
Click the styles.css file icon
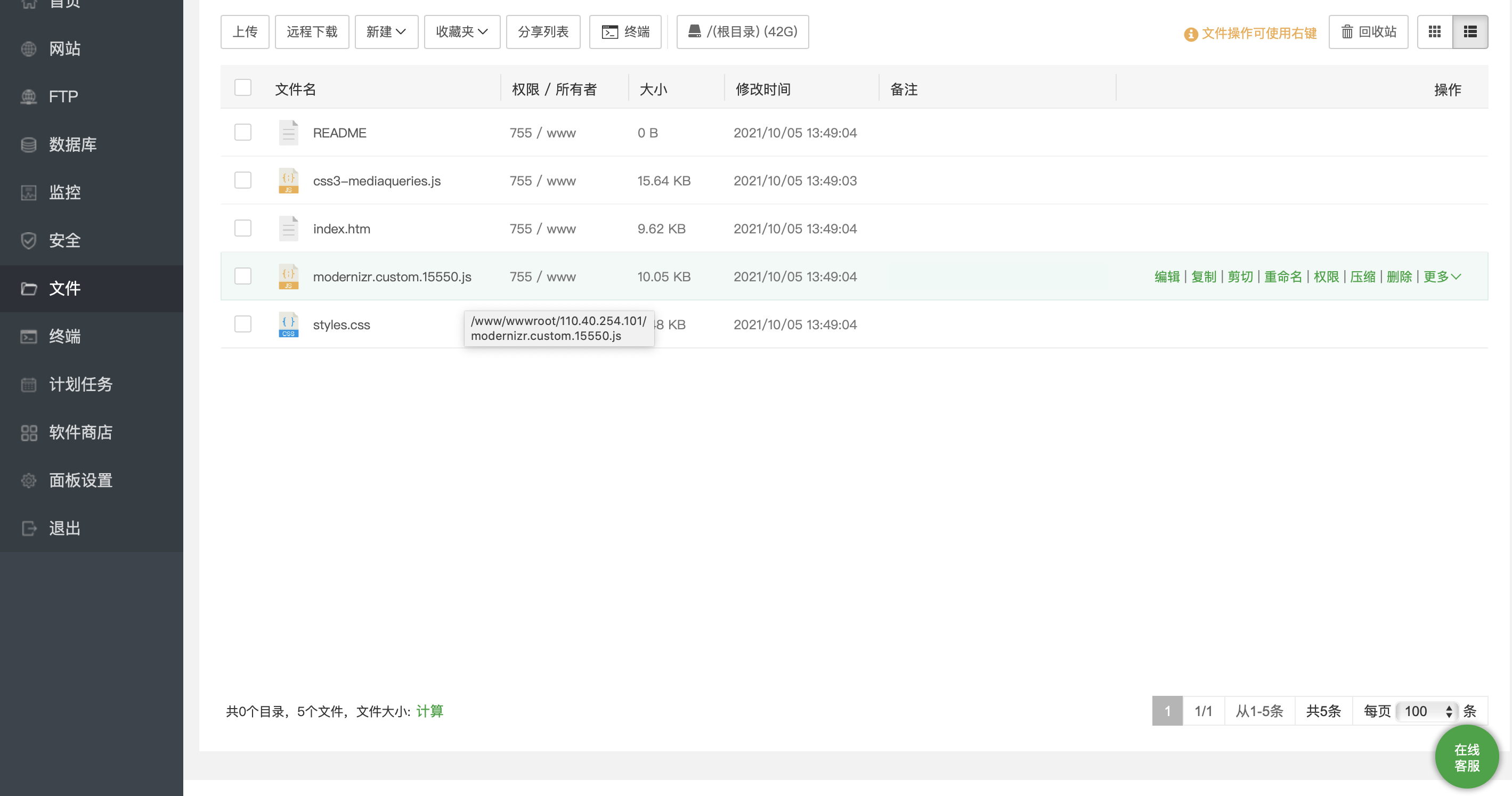288,324
